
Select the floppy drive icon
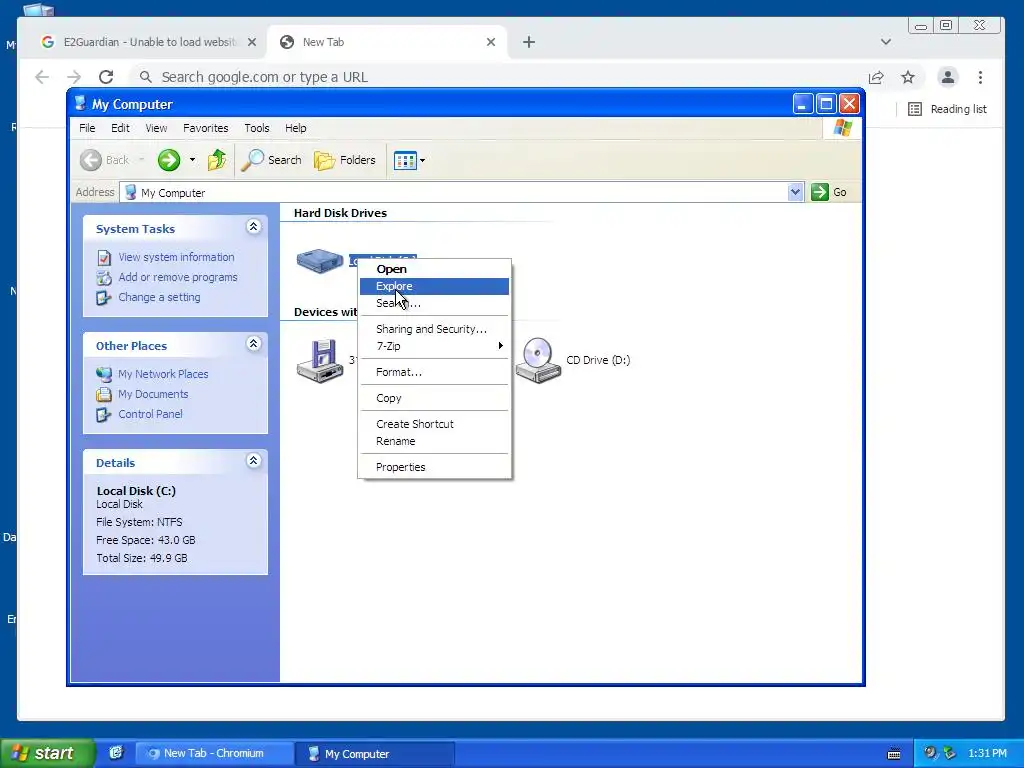[x=320, y=360]
